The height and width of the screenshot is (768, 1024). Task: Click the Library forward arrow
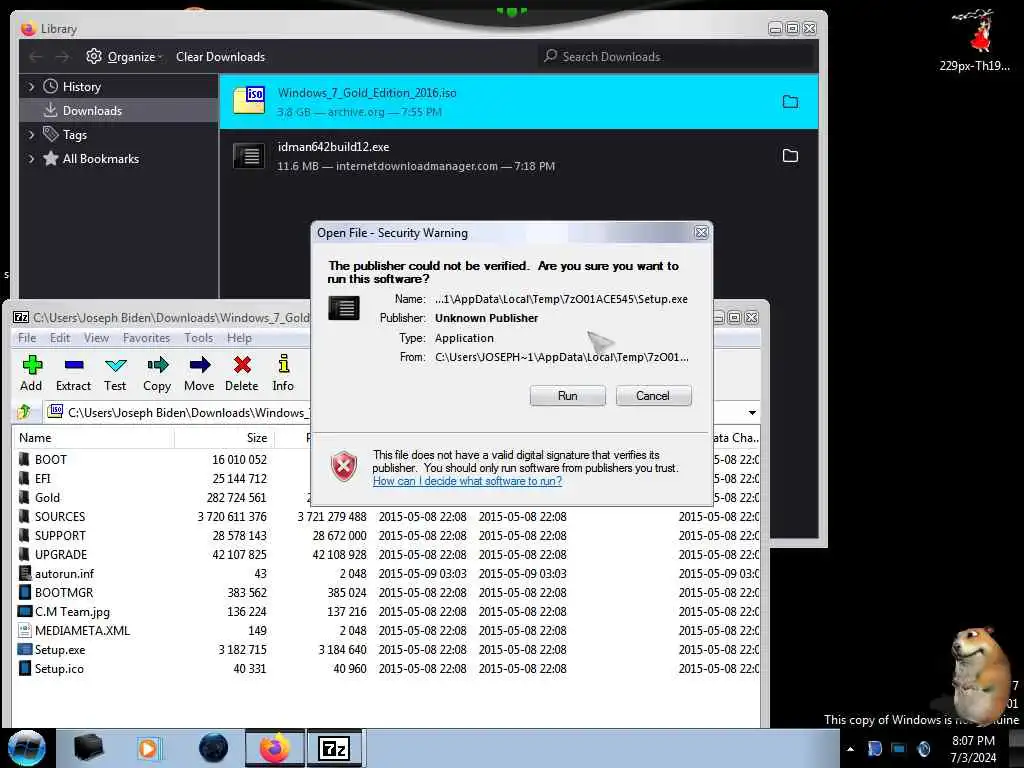[x=62, y=57]
